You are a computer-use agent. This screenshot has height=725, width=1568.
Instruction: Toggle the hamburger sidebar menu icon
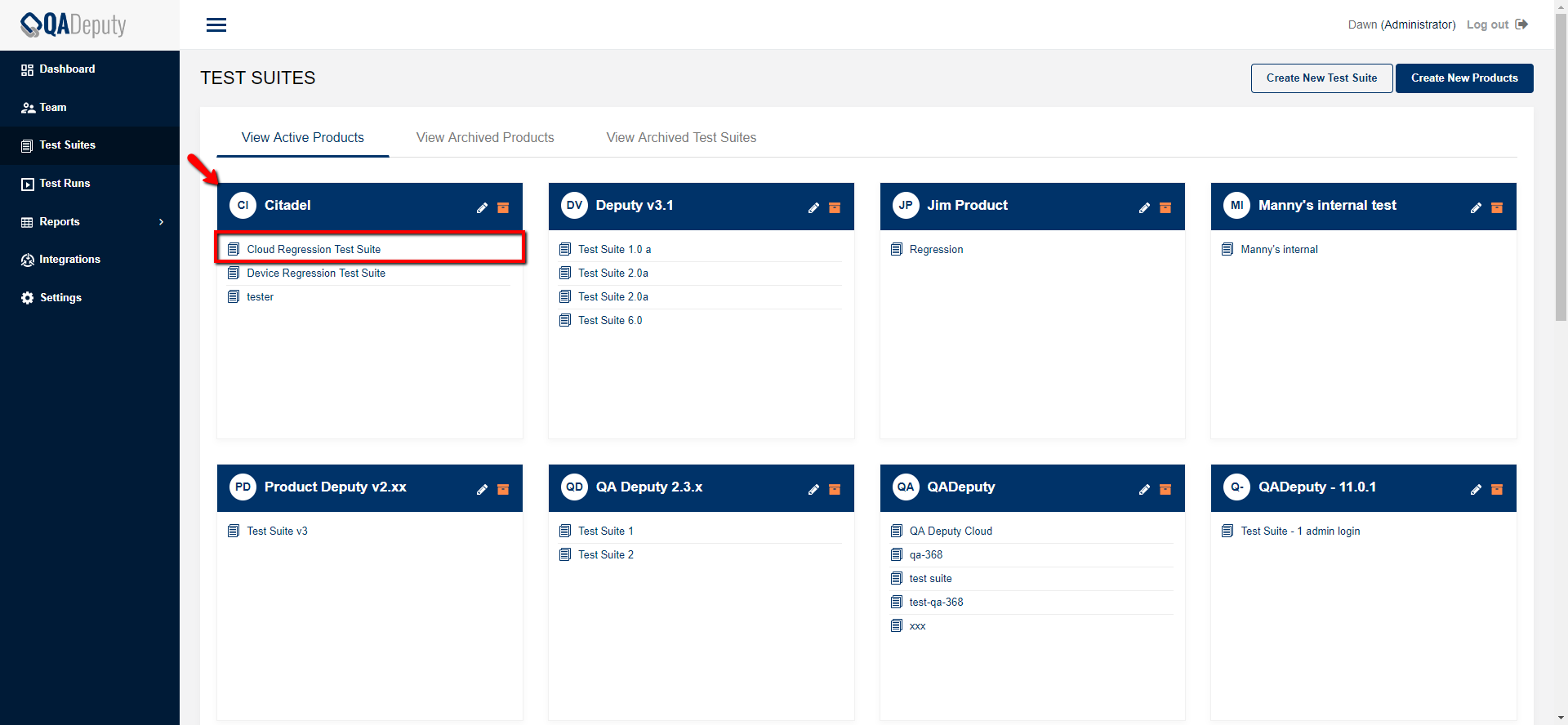point(216,25)
